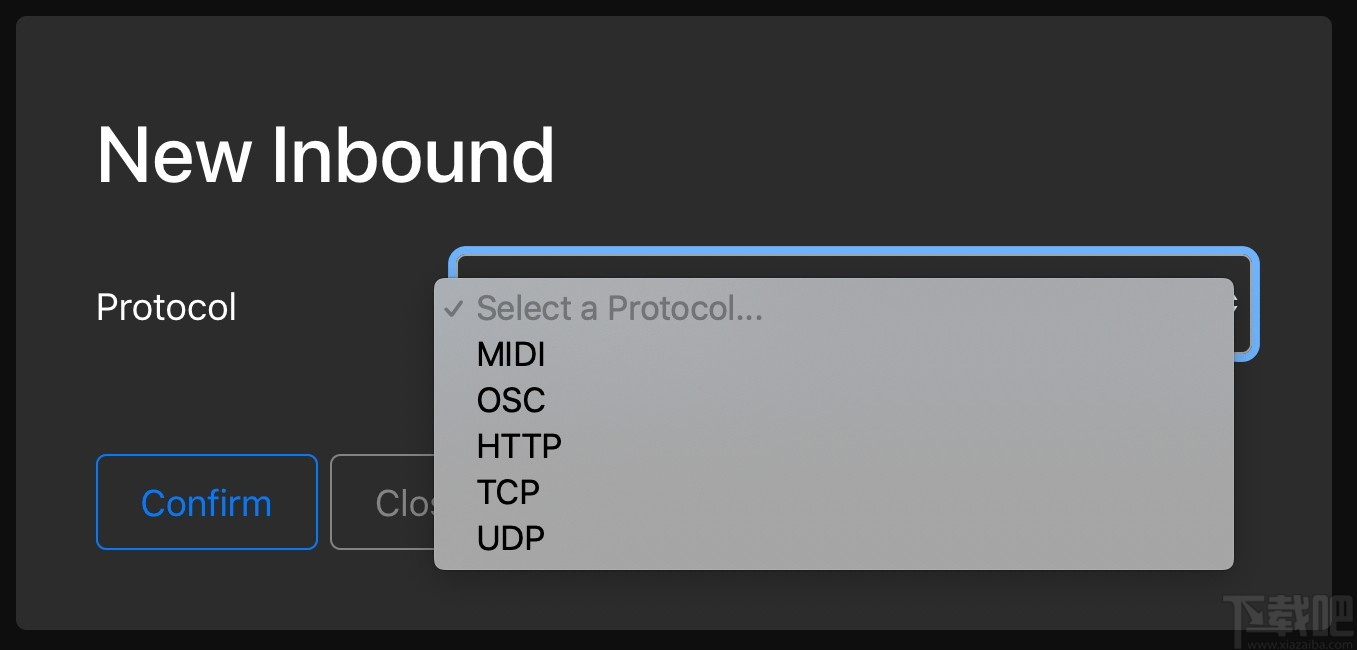Click empty dialog area right of the 'New Inbound' title

[x=900, y=155]
